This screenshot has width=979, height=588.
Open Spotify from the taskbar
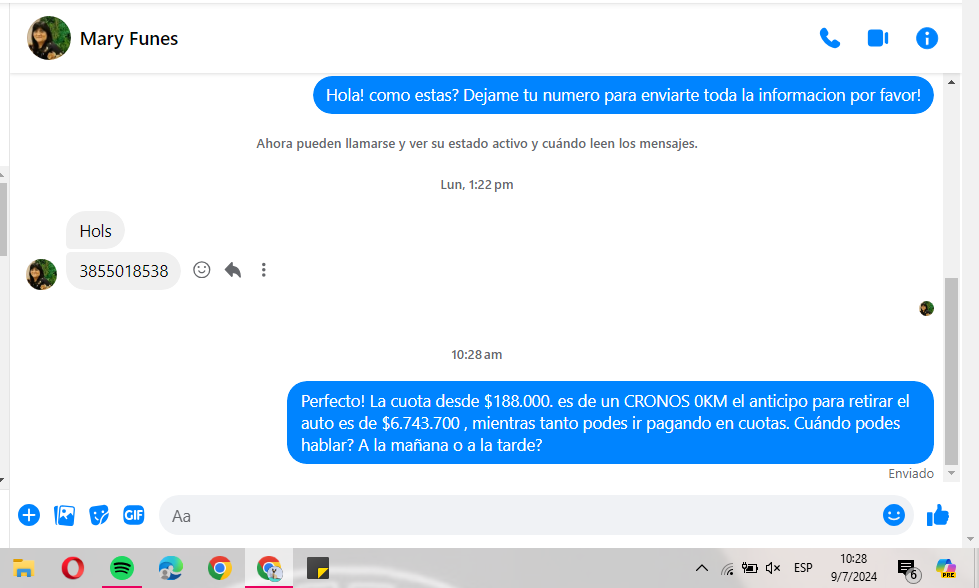point(122,568)
